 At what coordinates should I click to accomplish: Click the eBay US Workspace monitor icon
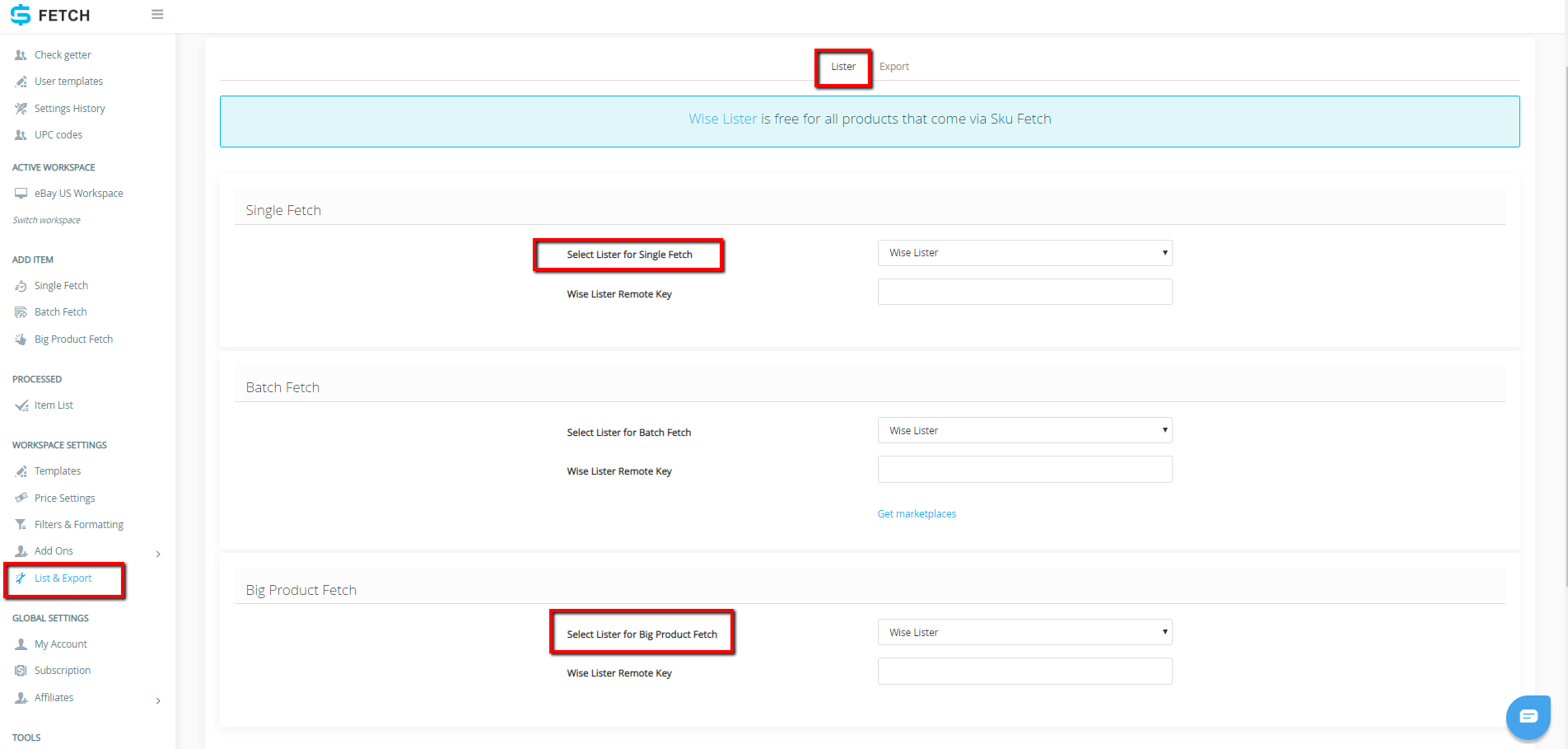click(x=21, y=194)
